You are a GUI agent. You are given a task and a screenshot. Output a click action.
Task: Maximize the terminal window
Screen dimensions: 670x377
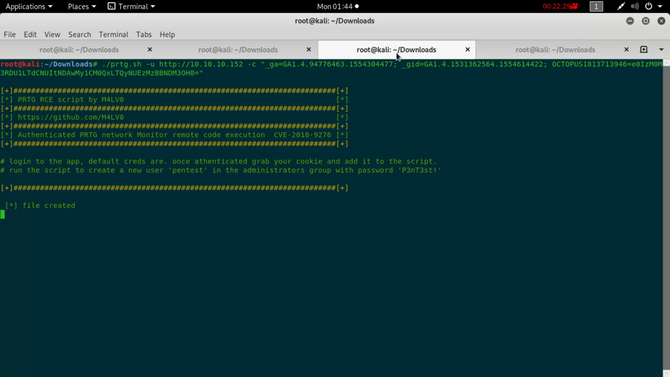point(646,21)
